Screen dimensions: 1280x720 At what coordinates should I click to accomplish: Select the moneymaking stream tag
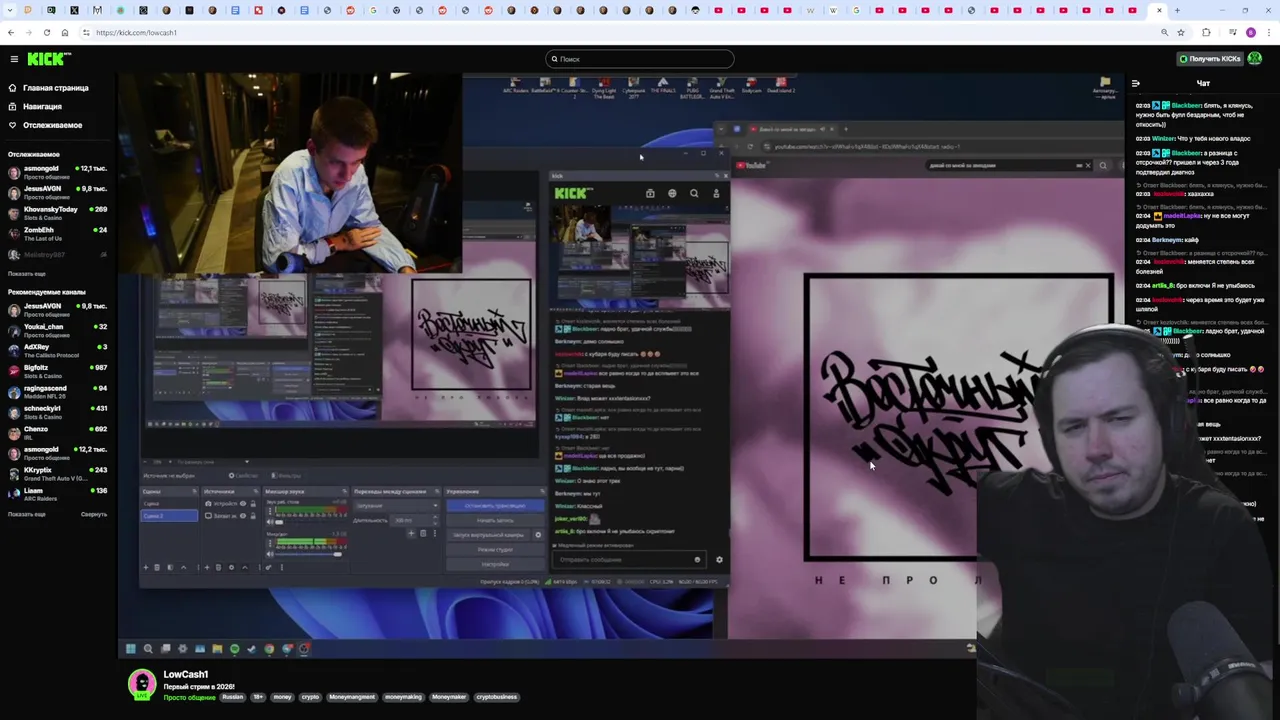tap(403, 697)
